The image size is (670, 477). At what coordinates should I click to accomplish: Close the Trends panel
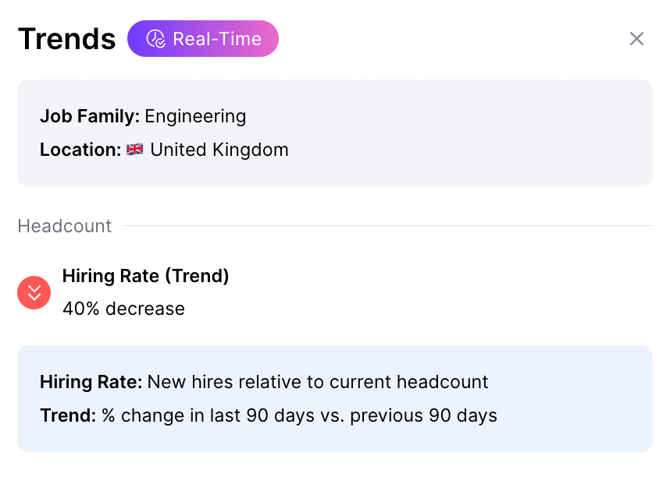pos(636,39)
